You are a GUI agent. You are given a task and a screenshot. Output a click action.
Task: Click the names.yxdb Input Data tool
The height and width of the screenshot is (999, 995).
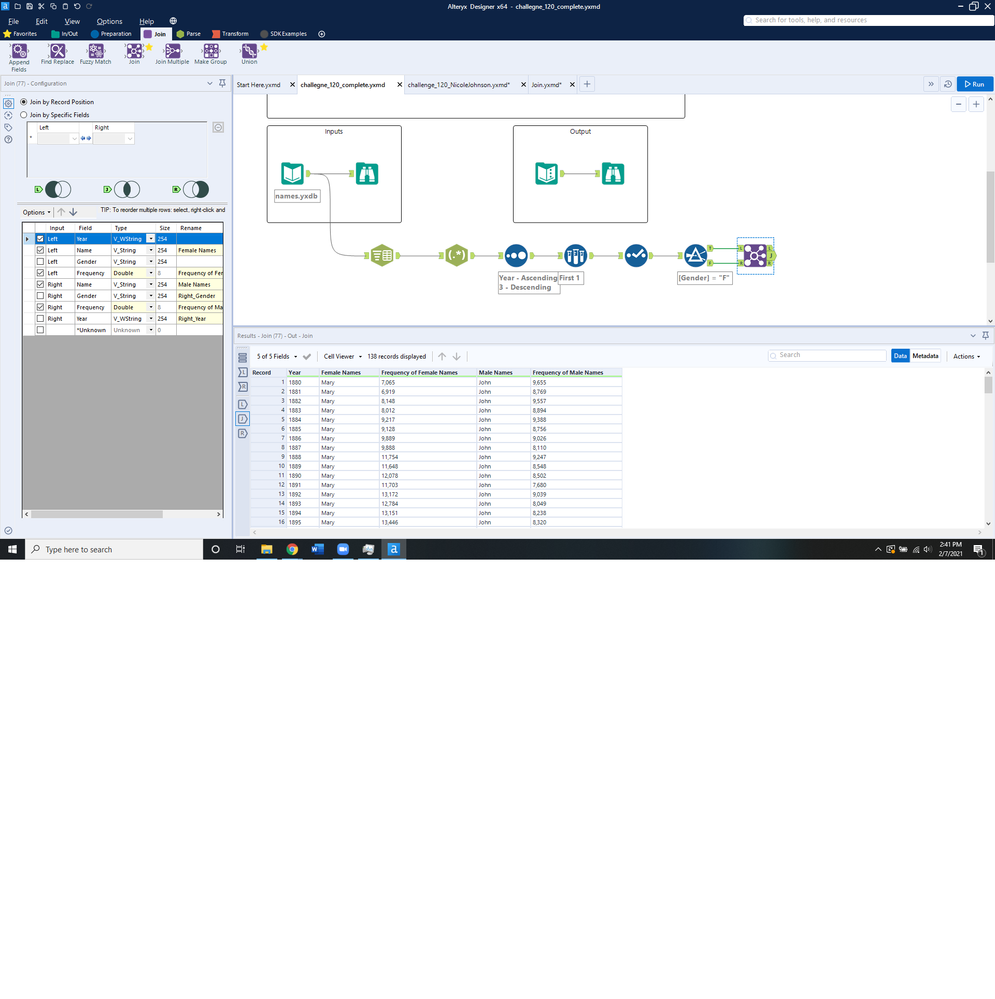coord(292,173)
